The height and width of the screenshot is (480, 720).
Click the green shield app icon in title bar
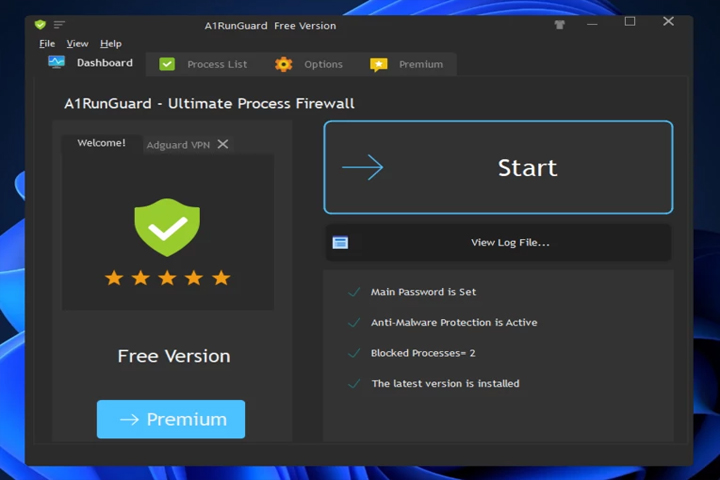[x=40, y=24]
